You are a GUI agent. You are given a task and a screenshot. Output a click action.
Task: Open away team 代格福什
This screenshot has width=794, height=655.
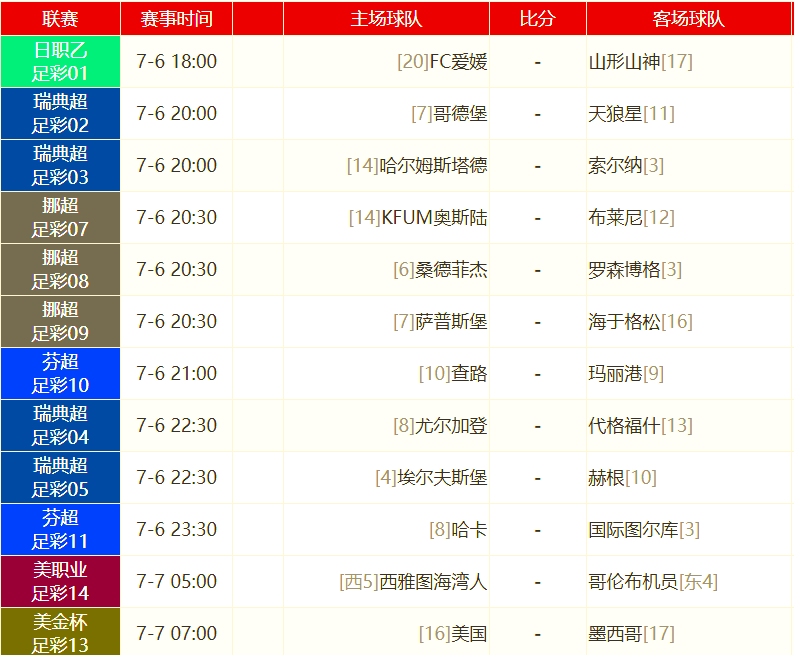tap(624, 426)
